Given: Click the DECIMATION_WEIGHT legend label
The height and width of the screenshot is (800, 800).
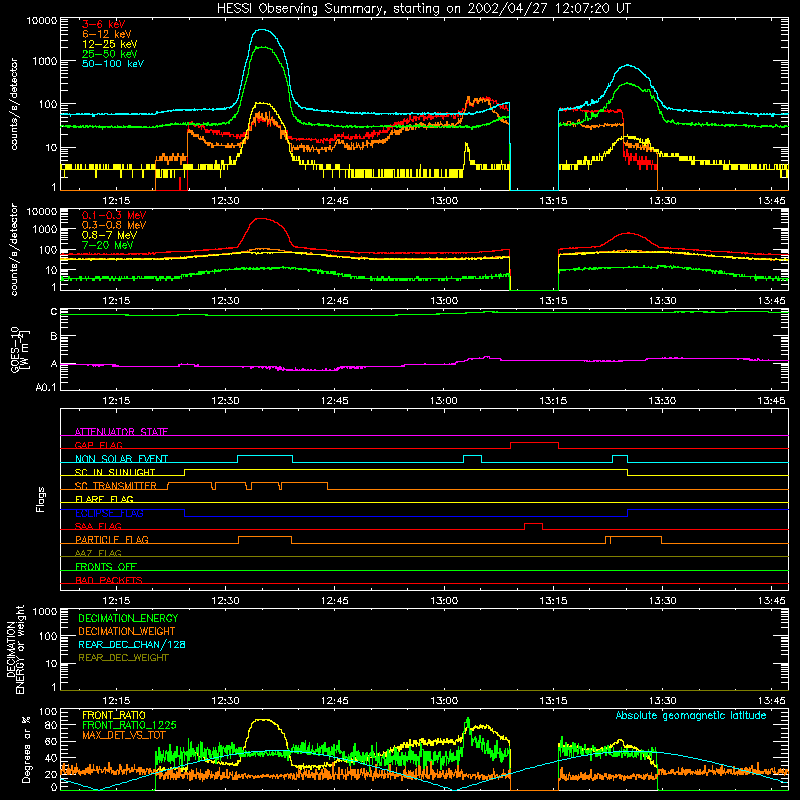Looking at the screenshot, I should pos(127,632).
